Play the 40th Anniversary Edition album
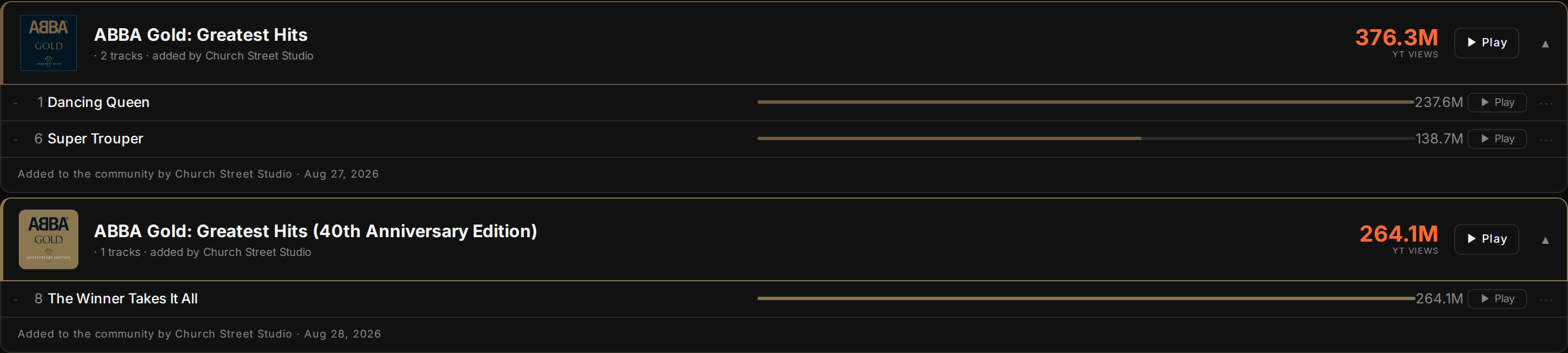This screenshot has height=353, width=1568. point(1486,239)
